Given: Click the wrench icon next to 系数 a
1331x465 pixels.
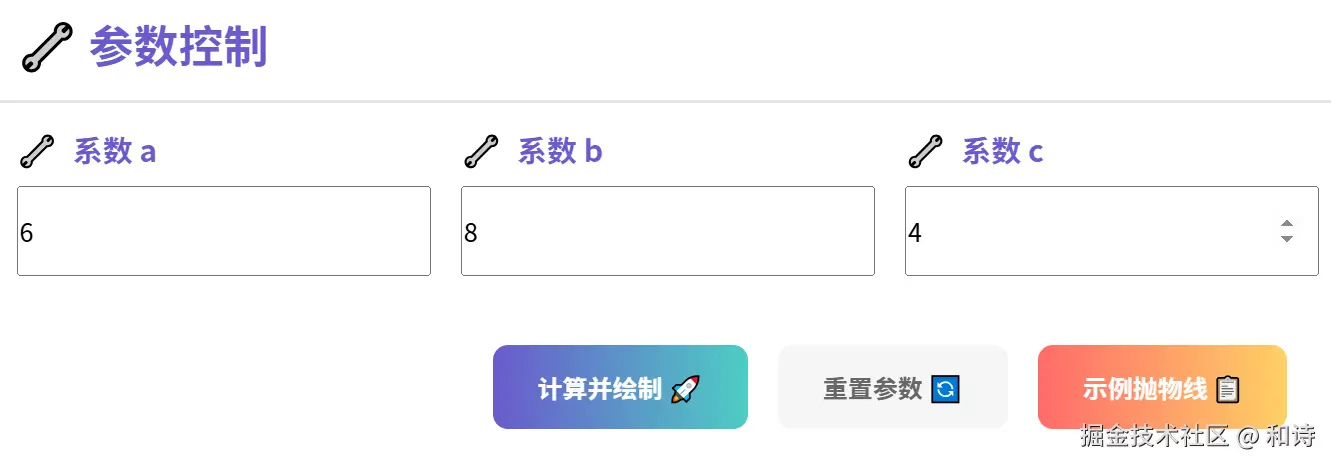Looking at the screenshot, I should [37, 152].
